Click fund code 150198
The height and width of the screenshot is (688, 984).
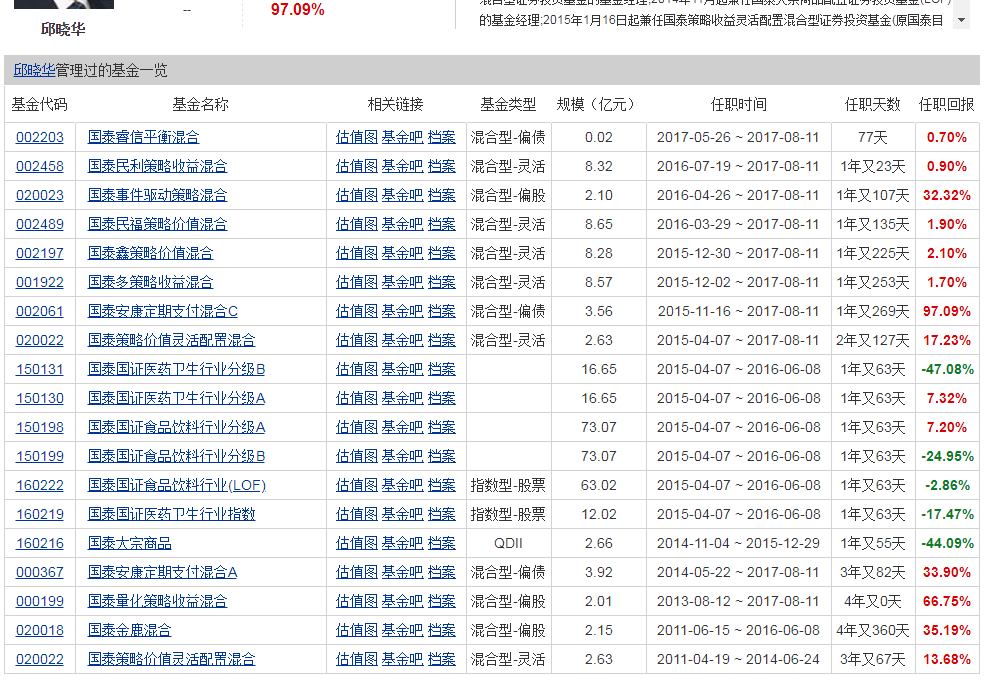click(40, 427)
